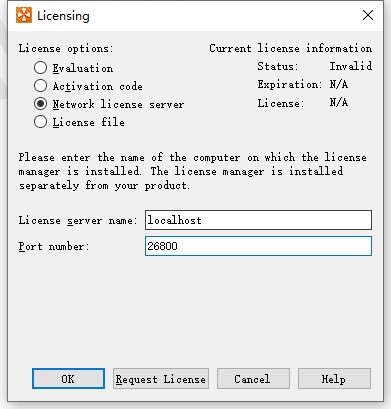Choose the License file radio button
Screen dimensions: 391x409
pyautogui.click(x=40, y=122)
